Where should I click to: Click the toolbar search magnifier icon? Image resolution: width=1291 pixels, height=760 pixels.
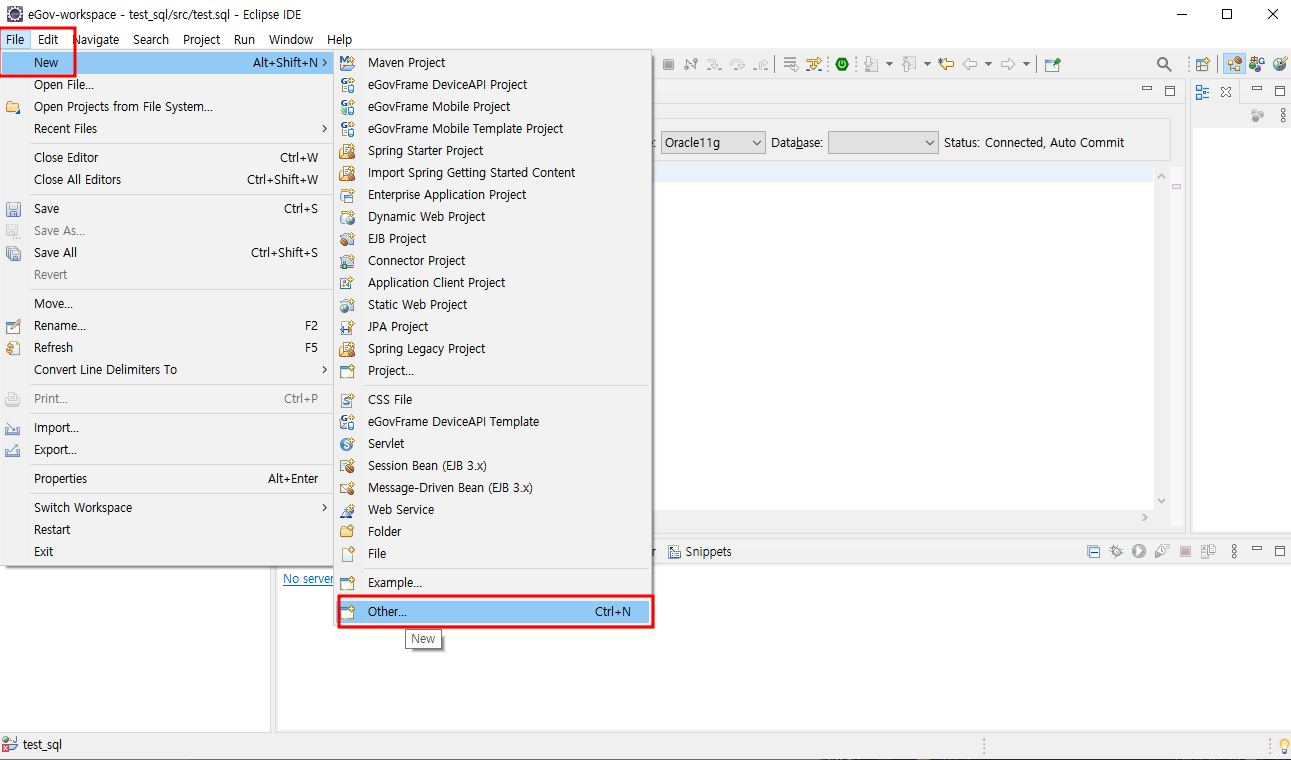click(x=1164, y=64)
